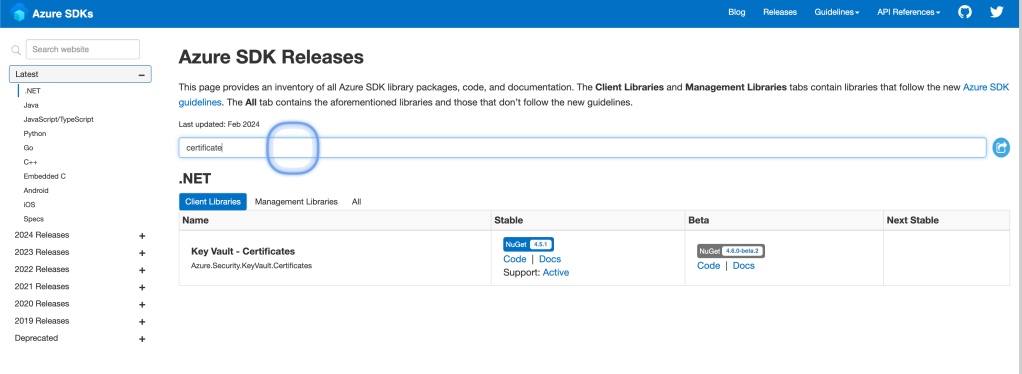The height and width of the screenshot is (374, 1022).
Task: Expand the 2020 Releases section
Action: 142,304
